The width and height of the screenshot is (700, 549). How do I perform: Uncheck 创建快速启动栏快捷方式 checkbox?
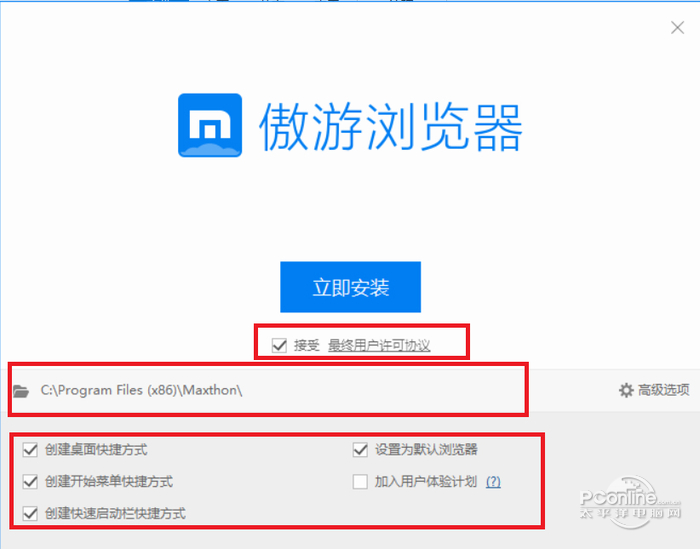pos(30,513)
